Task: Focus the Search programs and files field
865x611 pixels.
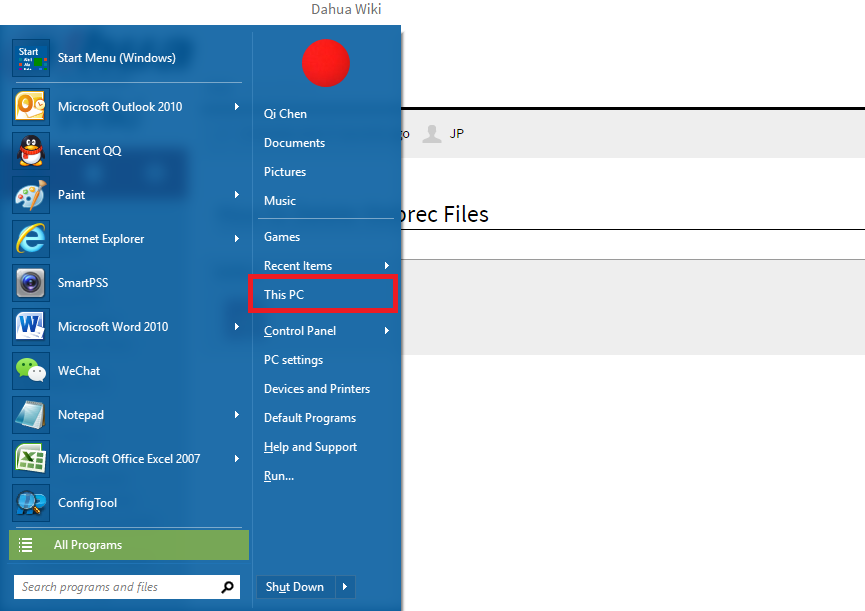Action: pos(119,587)
